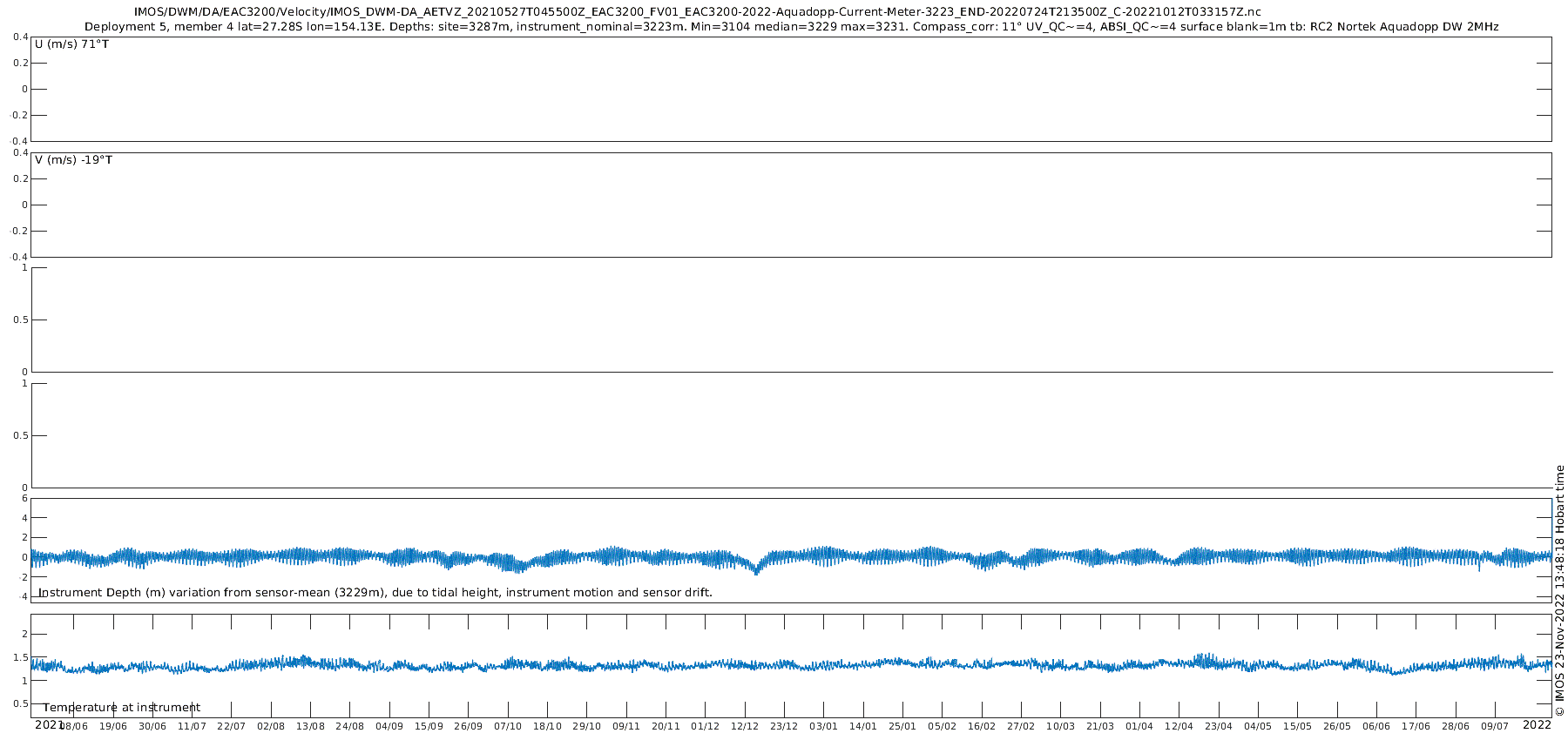Click the 13/08 date tick label
This screenshot has height=740, width=1568.
310,726
